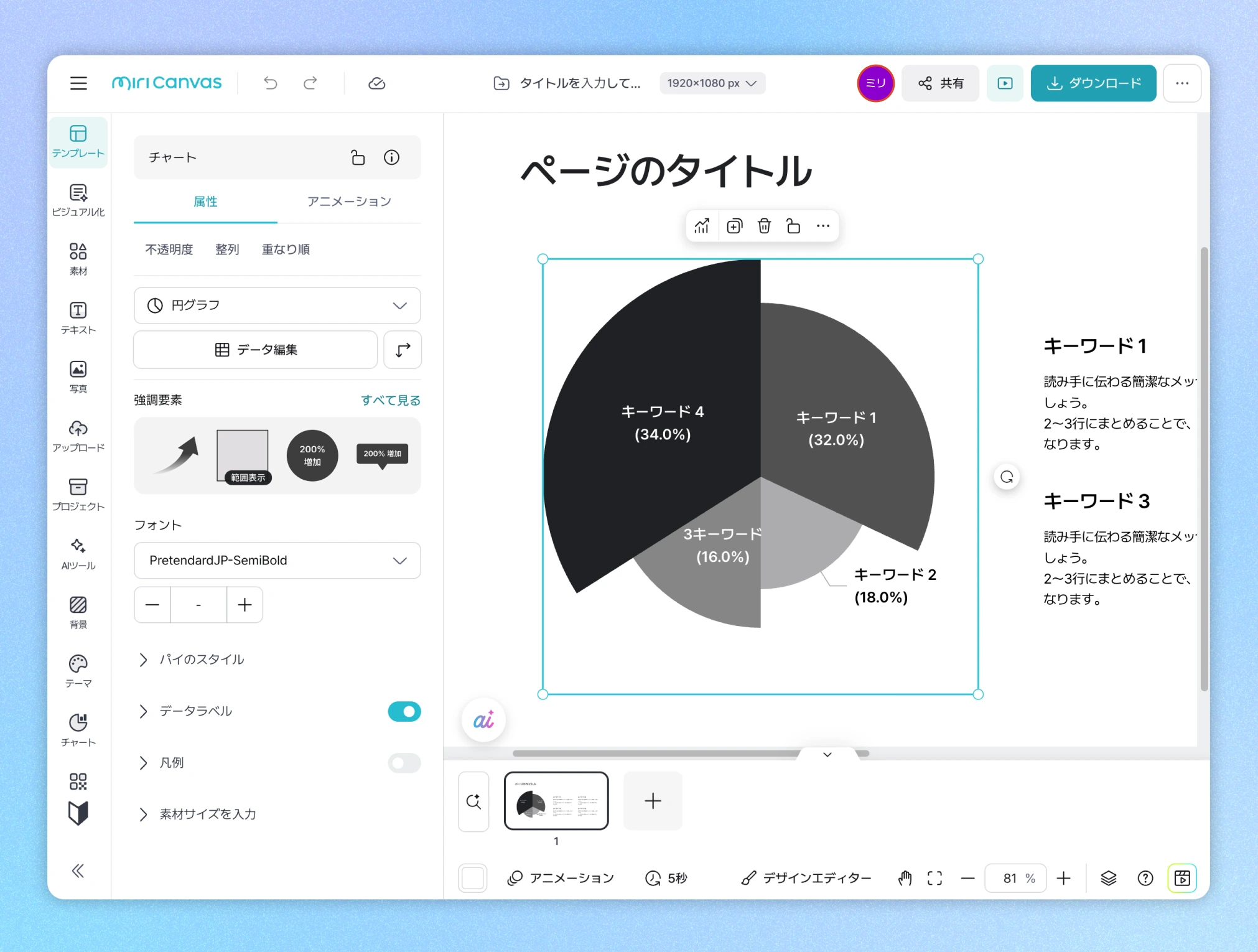Open chart edit icon in floating toolbar
Image resolution: width=1258 pixels, height=952 pixels.
coord(702,226)
